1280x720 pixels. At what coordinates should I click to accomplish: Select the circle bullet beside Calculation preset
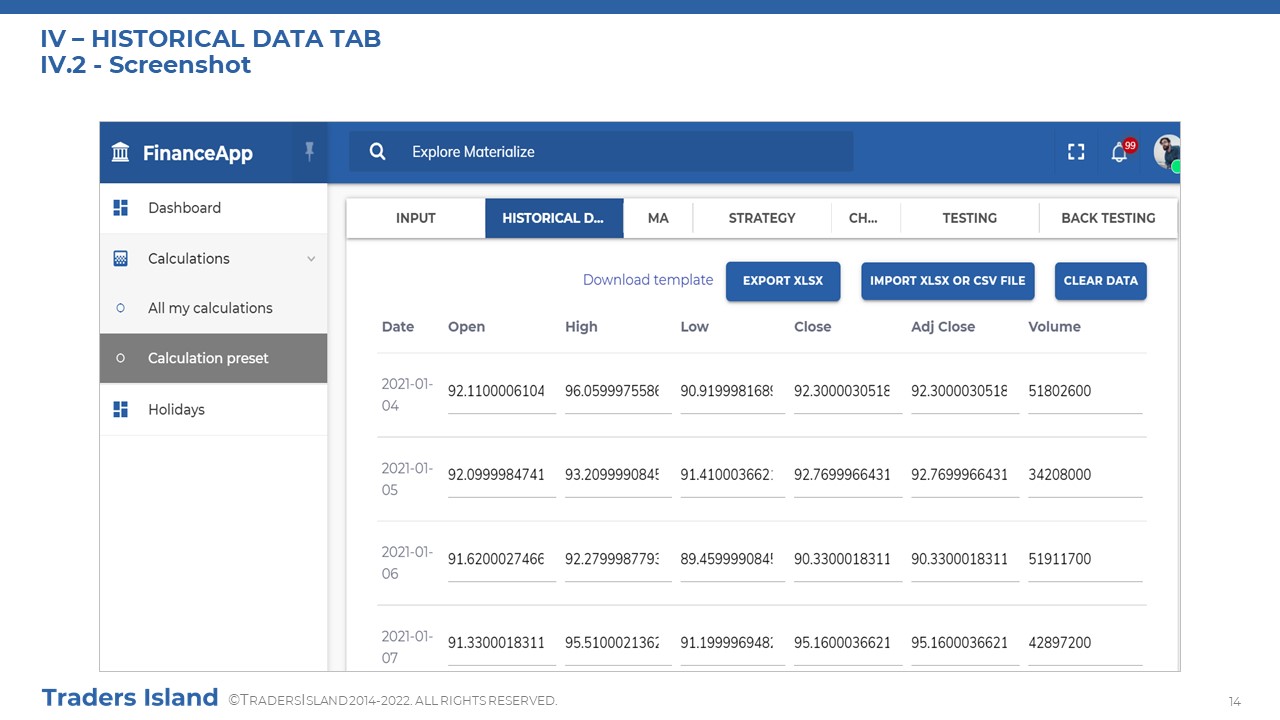pyautogui.click(x=121, y=358)
